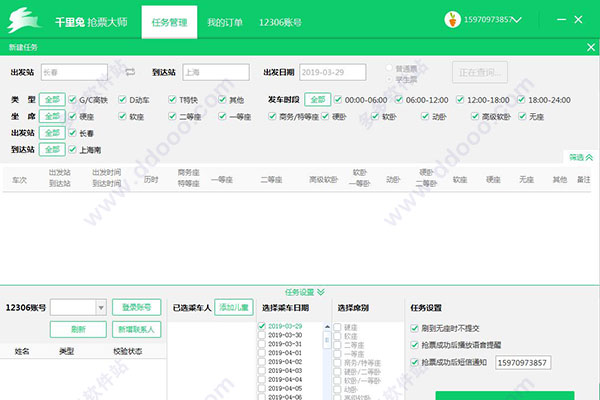Toggle D动车 checkbox
Screen dimensions: 600x400
click(122, 100)
